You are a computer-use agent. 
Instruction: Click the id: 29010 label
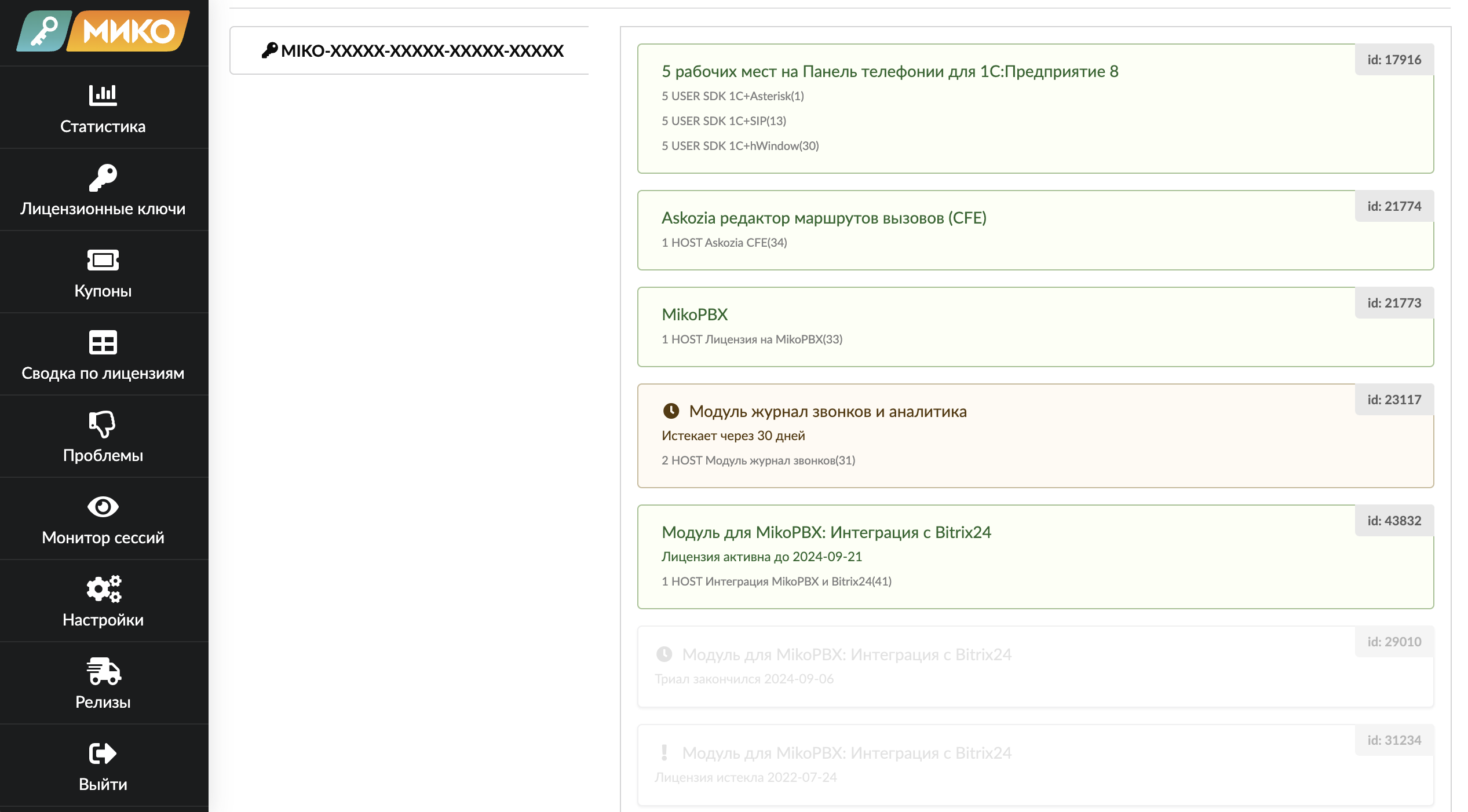click(x=1394, y=642)
